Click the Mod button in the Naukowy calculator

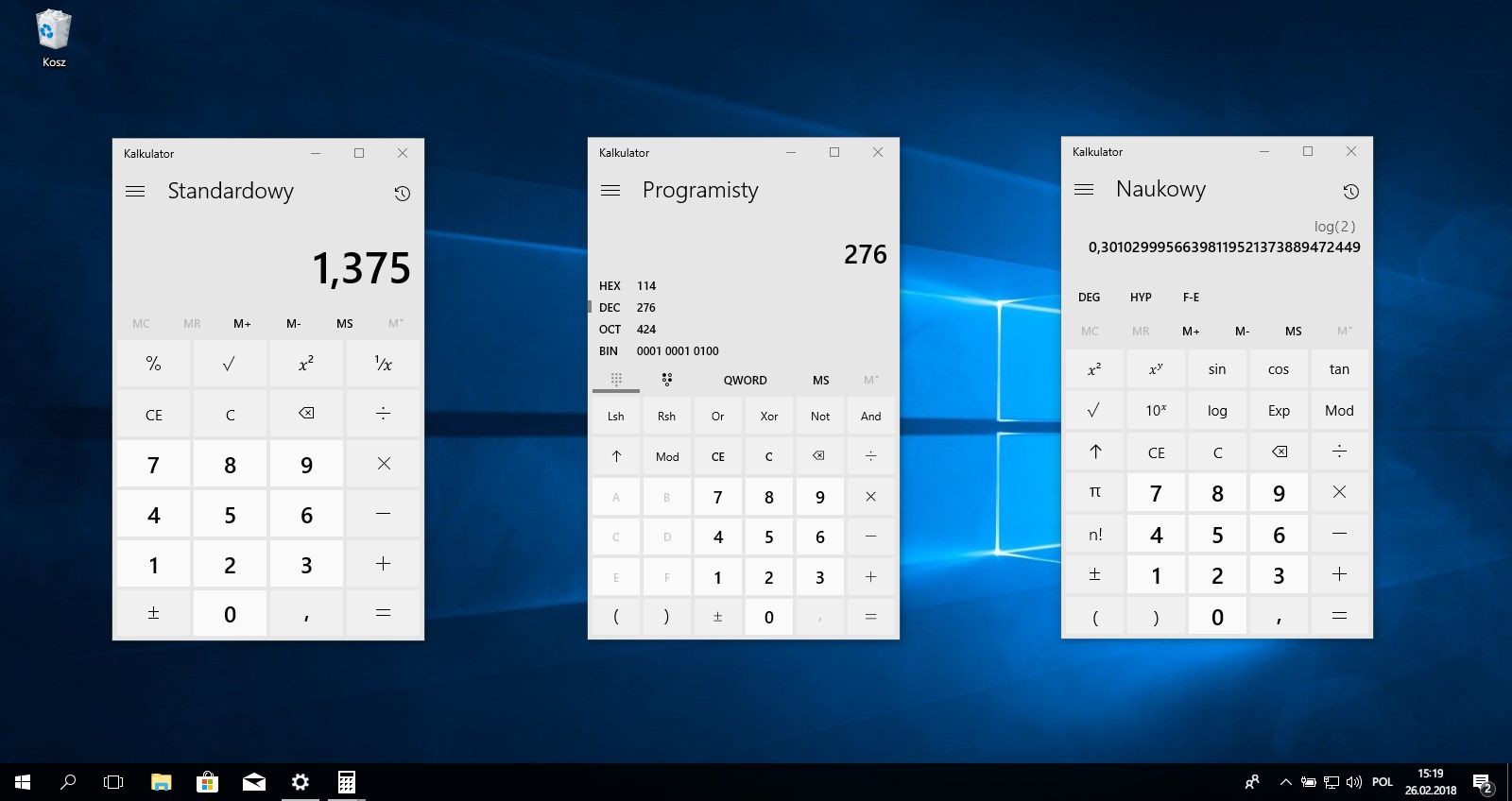coord(1339,410)
